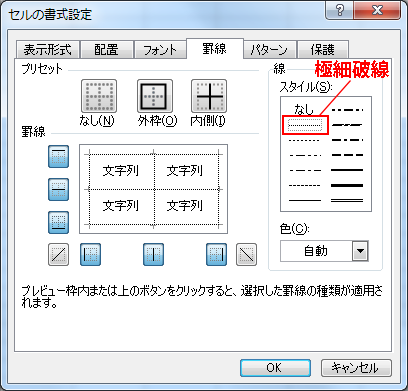This screenshot has height=391, width=408.
Task: Choose the medium dashed line style
Action: coord(347,155)
